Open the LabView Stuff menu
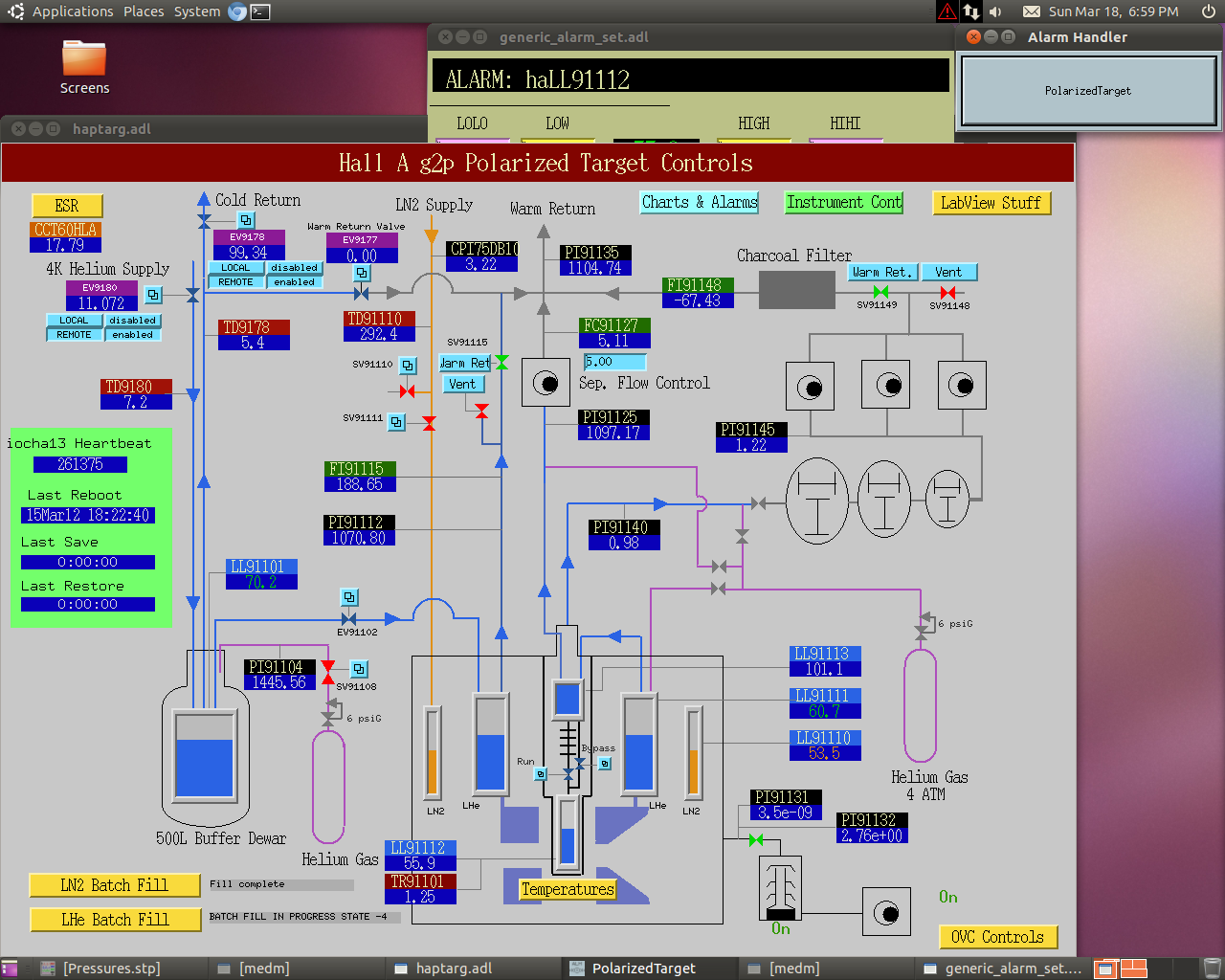Image resolution: width=1225 pixels, height=980 pixels. [x=991, y=203]
